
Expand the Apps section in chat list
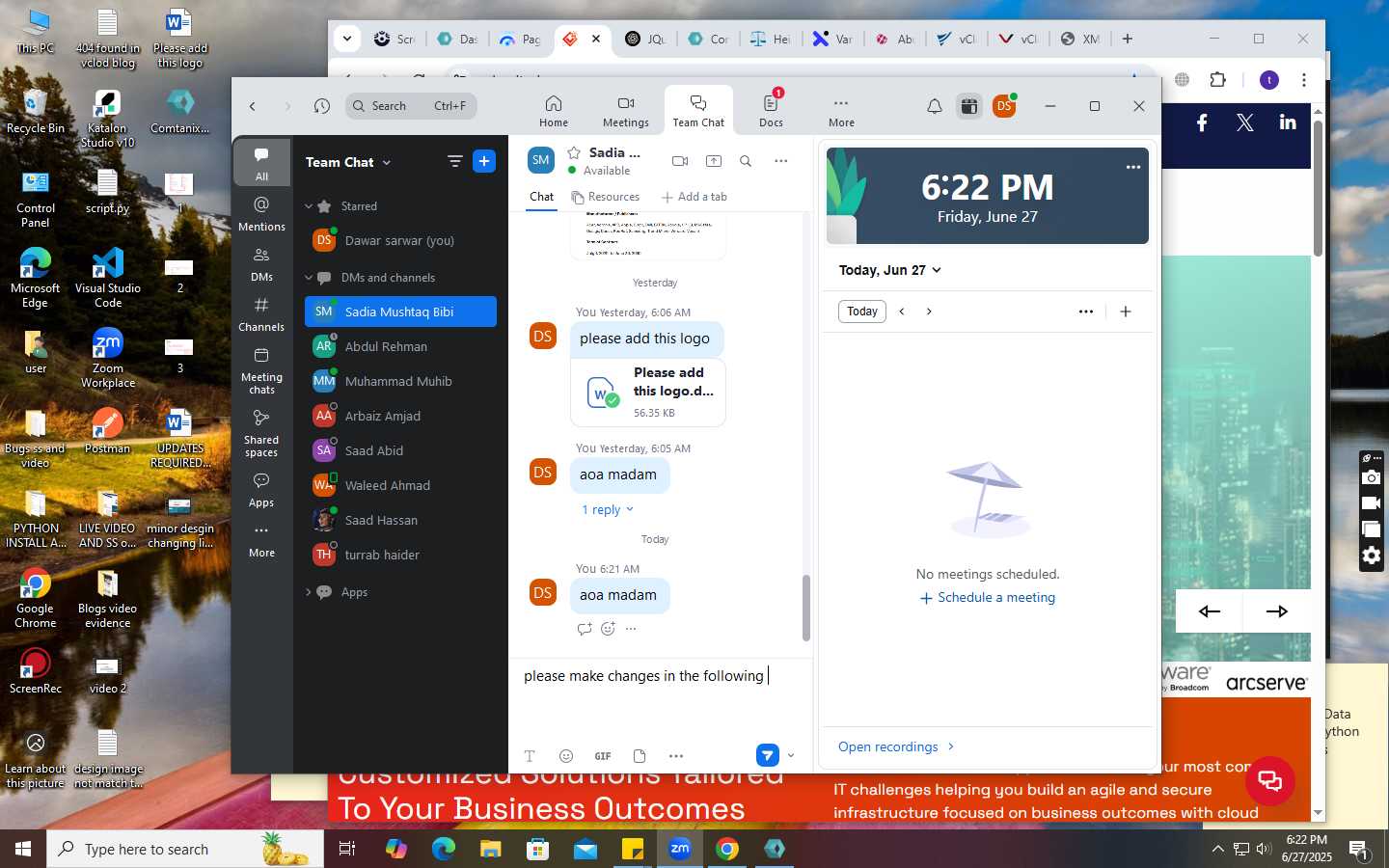click(x=309, y=592)
